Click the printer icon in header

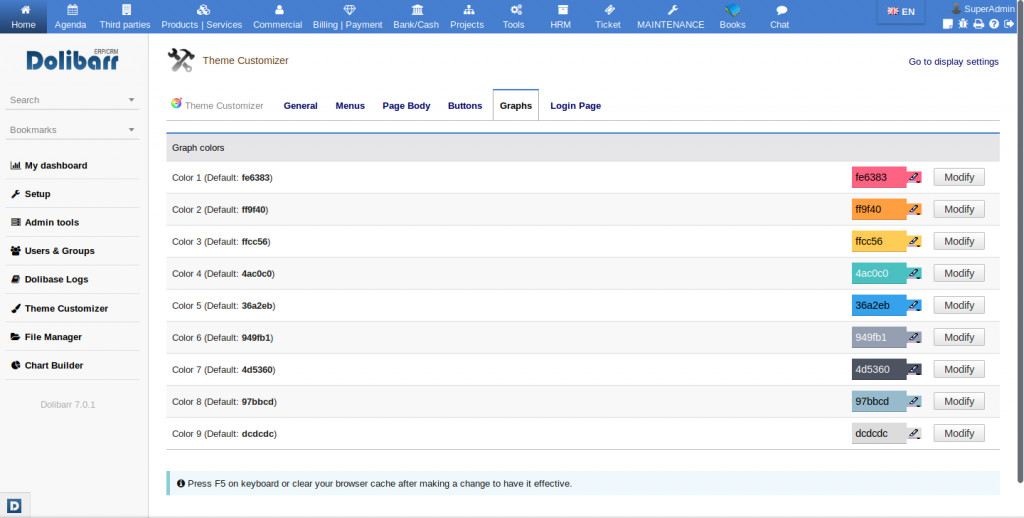click(x=979, y=24)
